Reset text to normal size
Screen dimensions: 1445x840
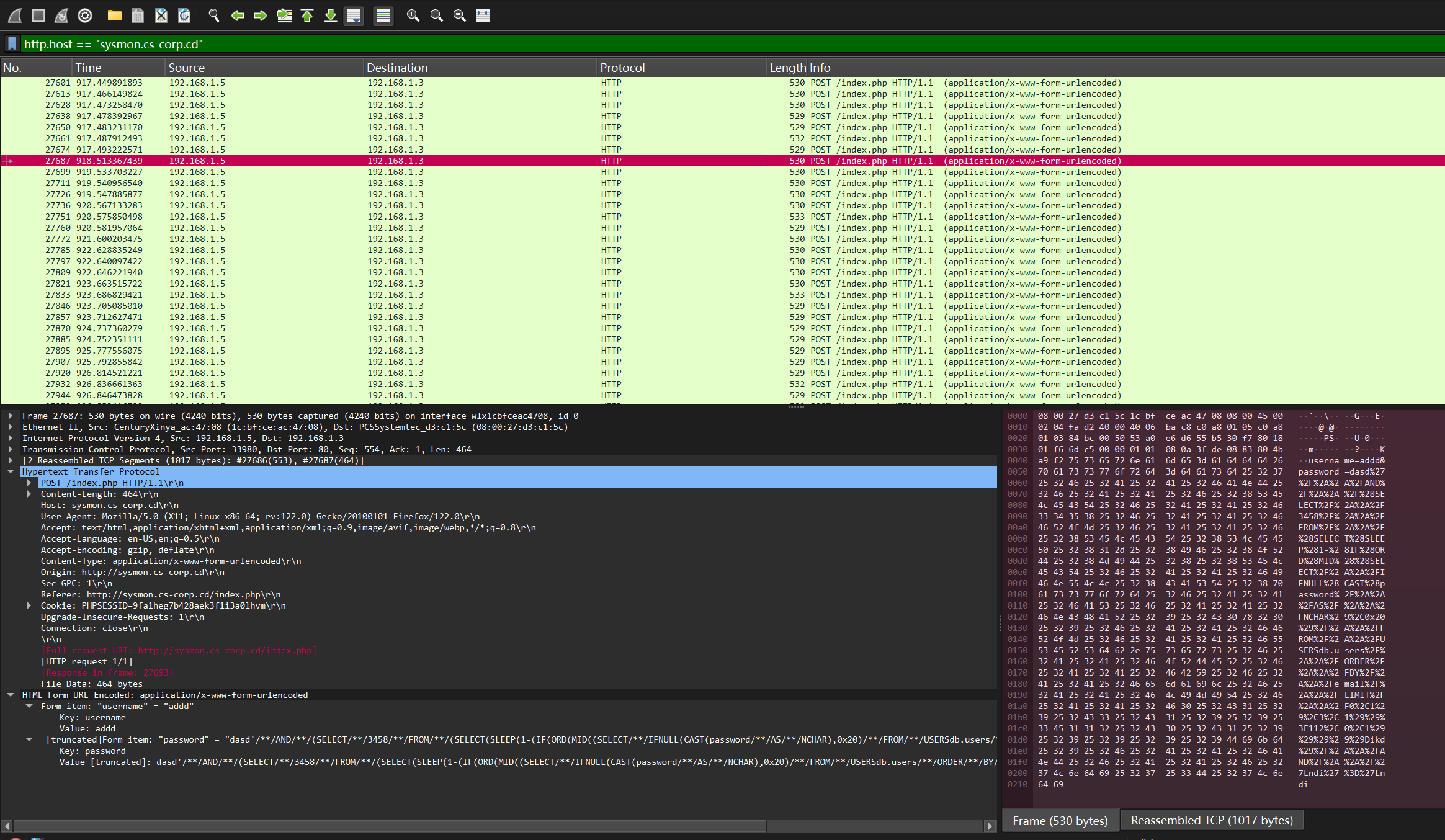[x=460, y=16]
